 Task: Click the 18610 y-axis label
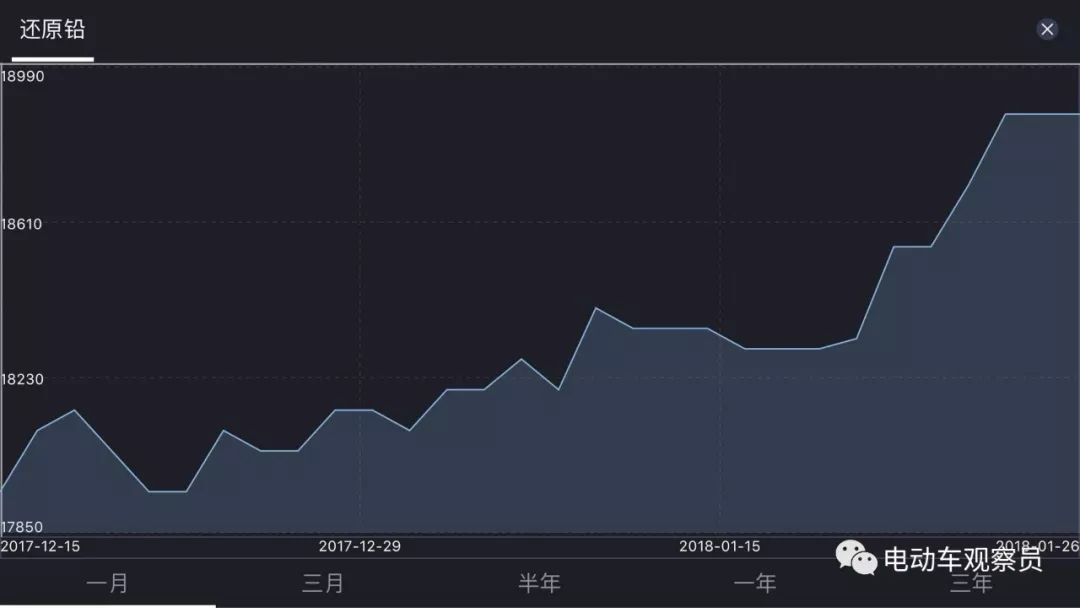pos(21,224)
